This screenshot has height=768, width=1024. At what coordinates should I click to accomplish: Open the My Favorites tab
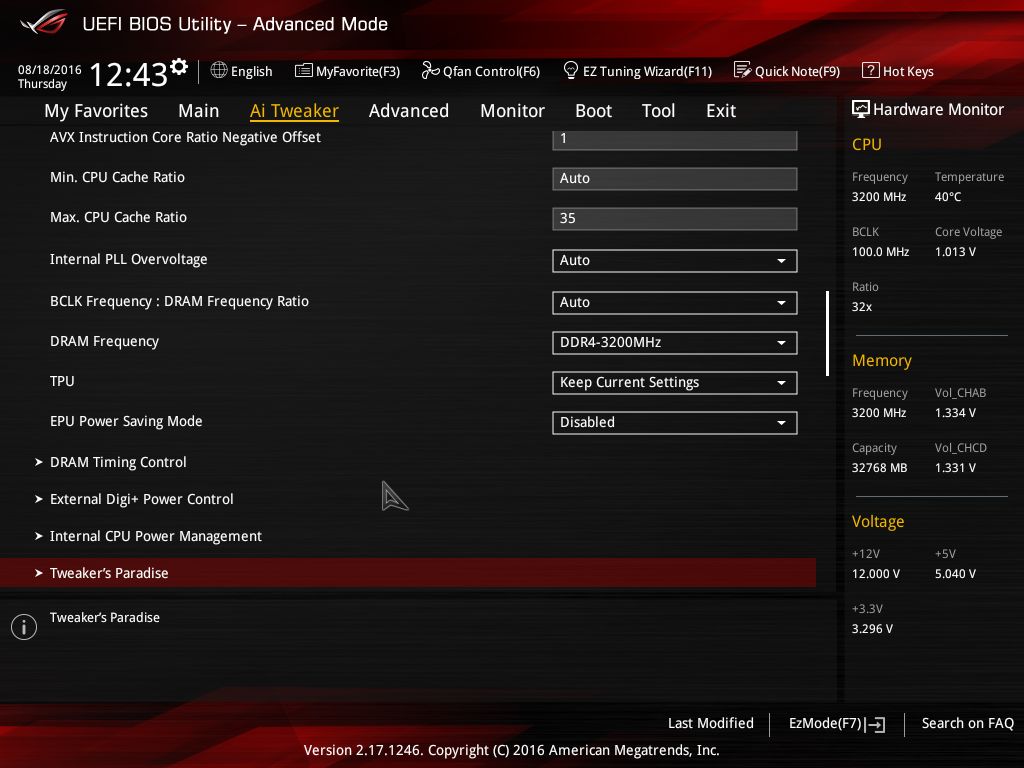tap(96, 111)
